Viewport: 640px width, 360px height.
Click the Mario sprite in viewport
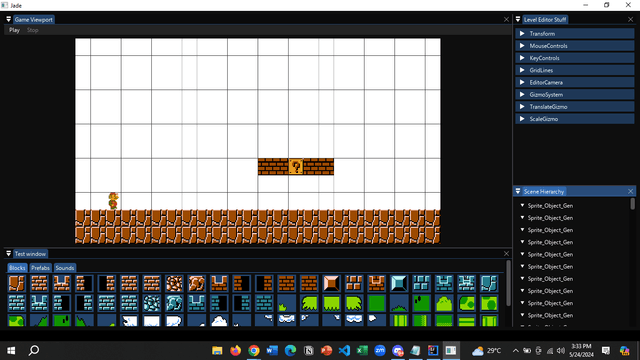coord(113,201)
